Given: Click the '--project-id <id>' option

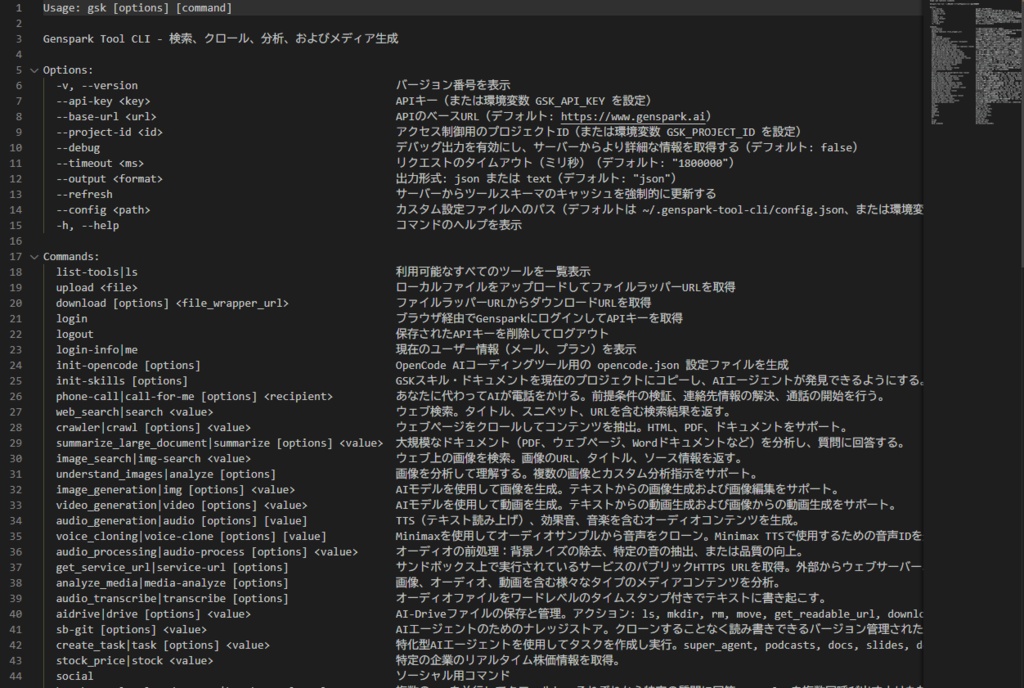Looking at the screenshot, I should pyautogui.click(x=109, y=132).
